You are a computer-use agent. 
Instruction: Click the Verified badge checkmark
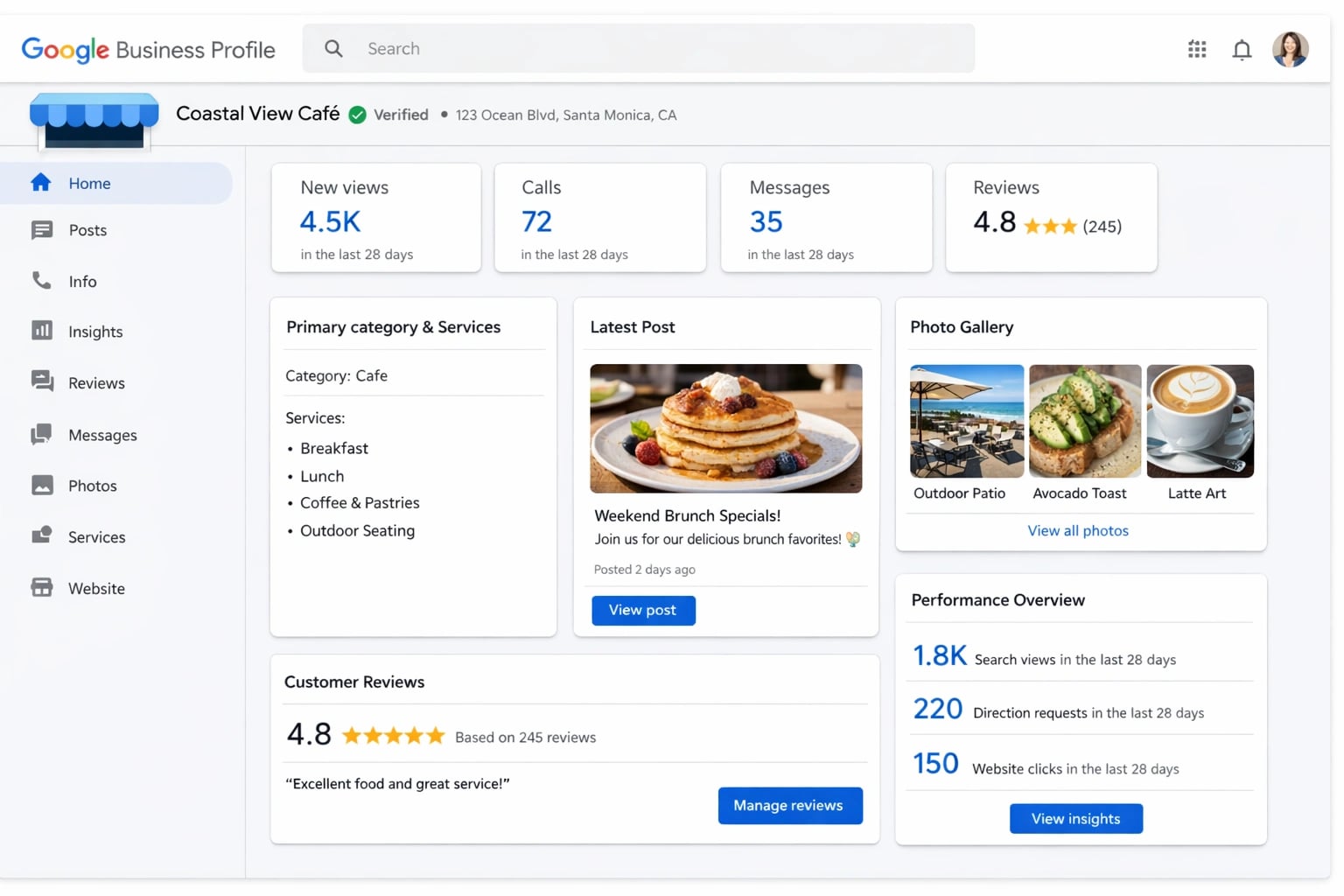coord(358,115)
